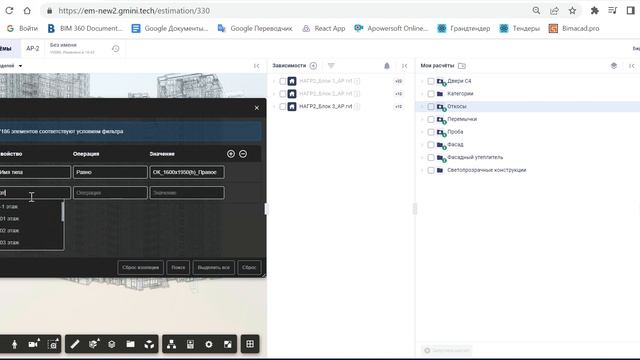Expand the Фасадный утеплитель node
The image size is (640, 360).
click(x=422, y=157)
